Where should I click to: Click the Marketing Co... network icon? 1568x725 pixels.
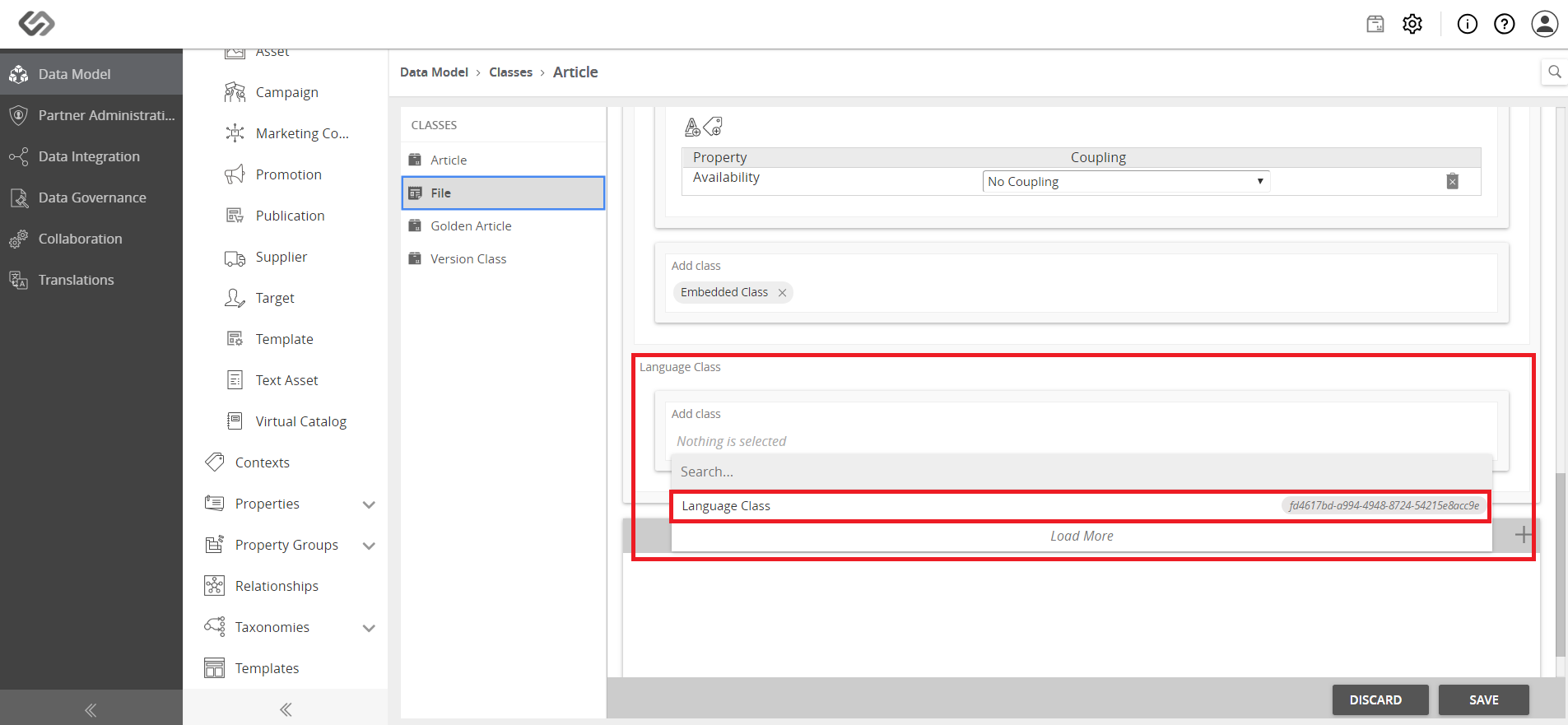(235, 133)
